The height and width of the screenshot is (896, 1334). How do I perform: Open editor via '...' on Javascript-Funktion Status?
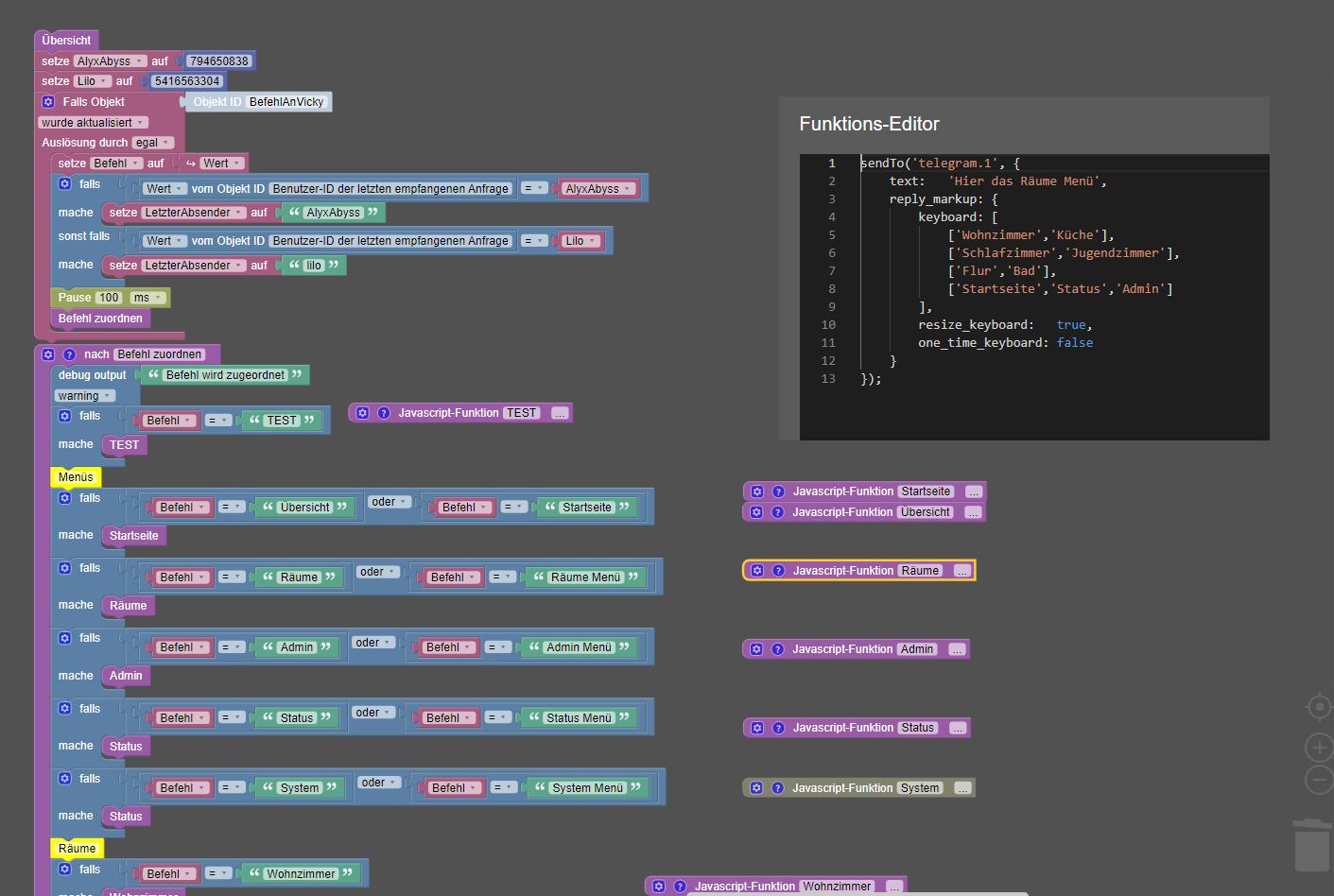tap(958, 728)
